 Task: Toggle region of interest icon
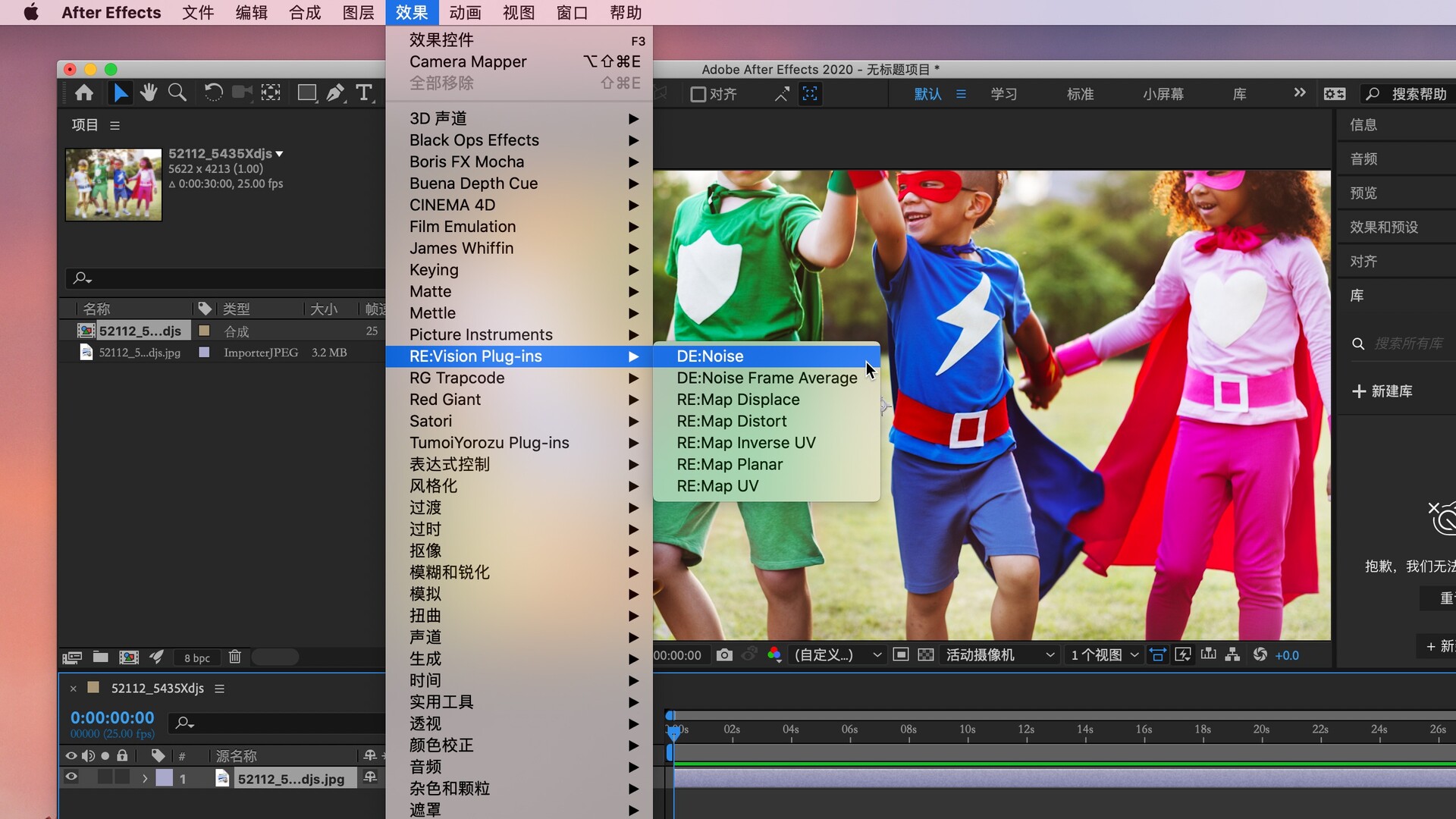(x=901, y=654)
